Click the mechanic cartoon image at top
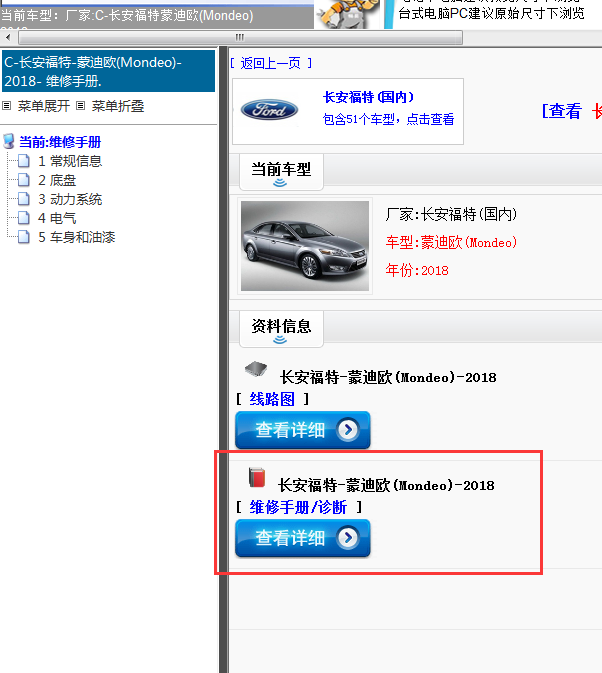Viewport: 602px width, 673px height. 347,15
